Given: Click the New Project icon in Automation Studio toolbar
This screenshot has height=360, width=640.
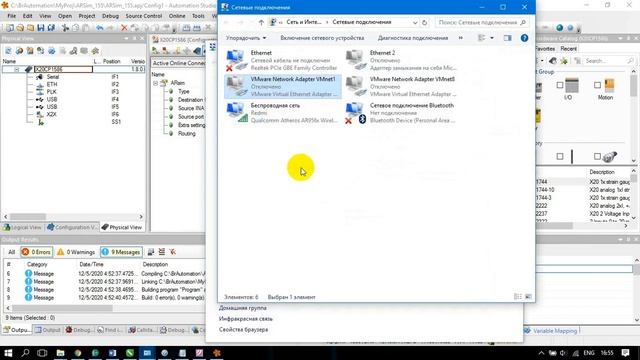Looking at the screenshot, I should click(x=9, y=28).
